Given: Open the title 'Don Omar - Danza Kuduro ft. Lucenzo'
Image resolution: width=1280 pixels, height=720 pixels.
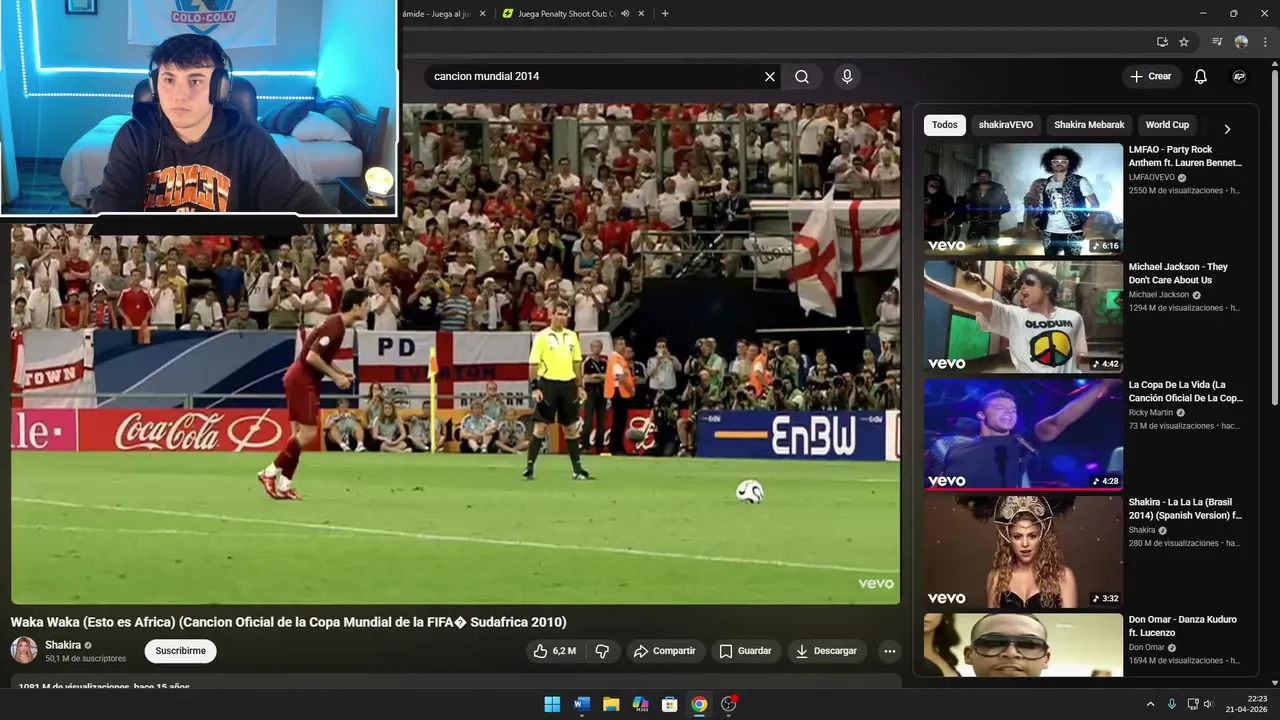Looking at the screenshot, I should 1183,626.
